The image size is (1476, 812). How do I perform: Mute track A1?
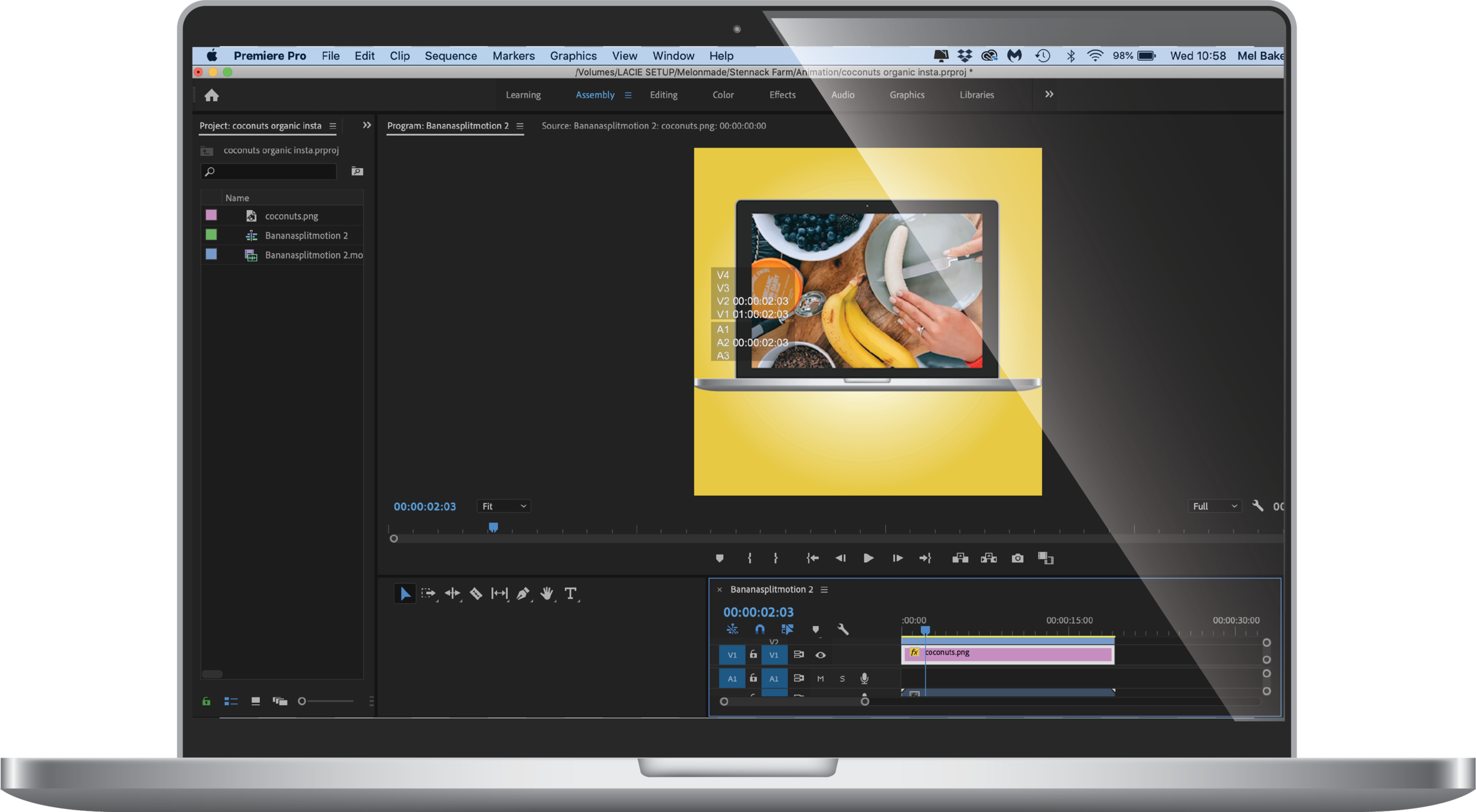(x=820, y=679)
